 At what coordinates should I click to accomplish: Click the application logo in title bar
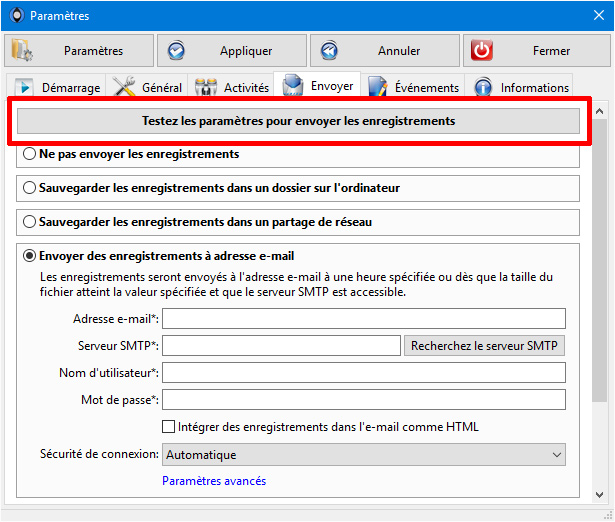[17, 16]
